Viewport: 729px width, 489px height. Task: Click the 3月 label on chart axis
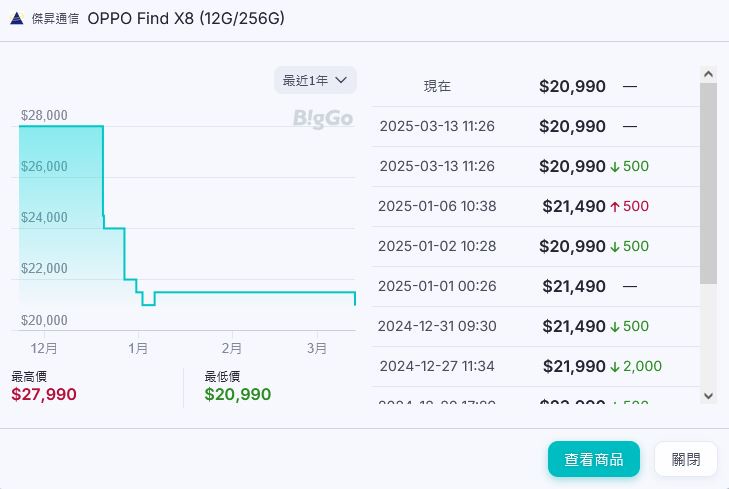(x=317, y=348)
